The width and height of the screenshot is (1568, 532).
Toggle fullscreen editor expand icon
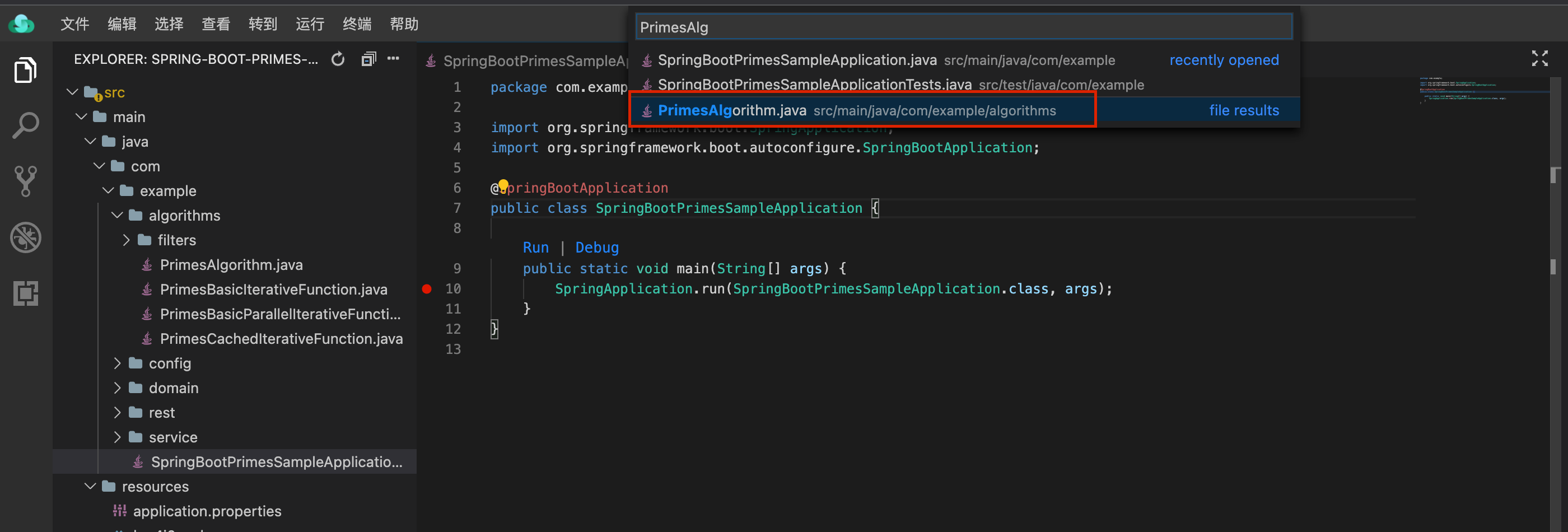point(1539,58)
